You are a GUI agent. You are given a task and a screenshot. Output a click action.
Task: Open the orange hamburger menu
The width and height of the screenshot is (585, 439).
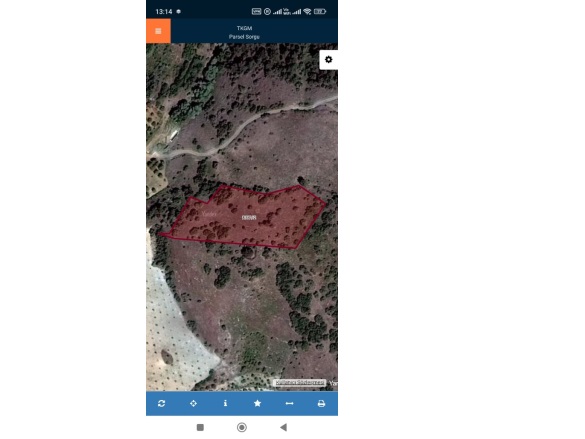[x=158, y=31]
